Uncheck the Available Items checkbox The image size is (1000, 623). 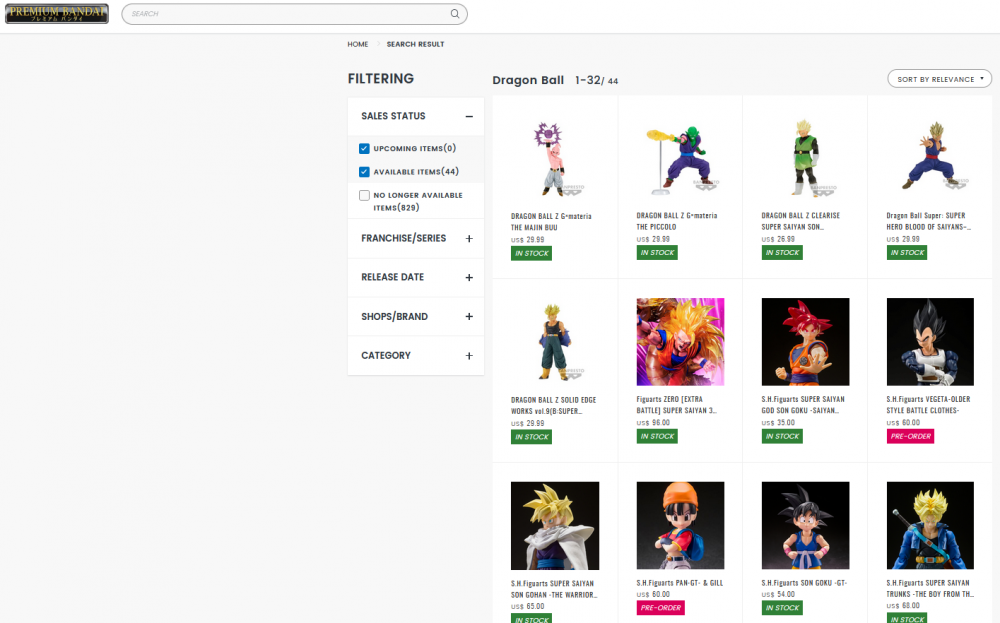pos(364,172)
